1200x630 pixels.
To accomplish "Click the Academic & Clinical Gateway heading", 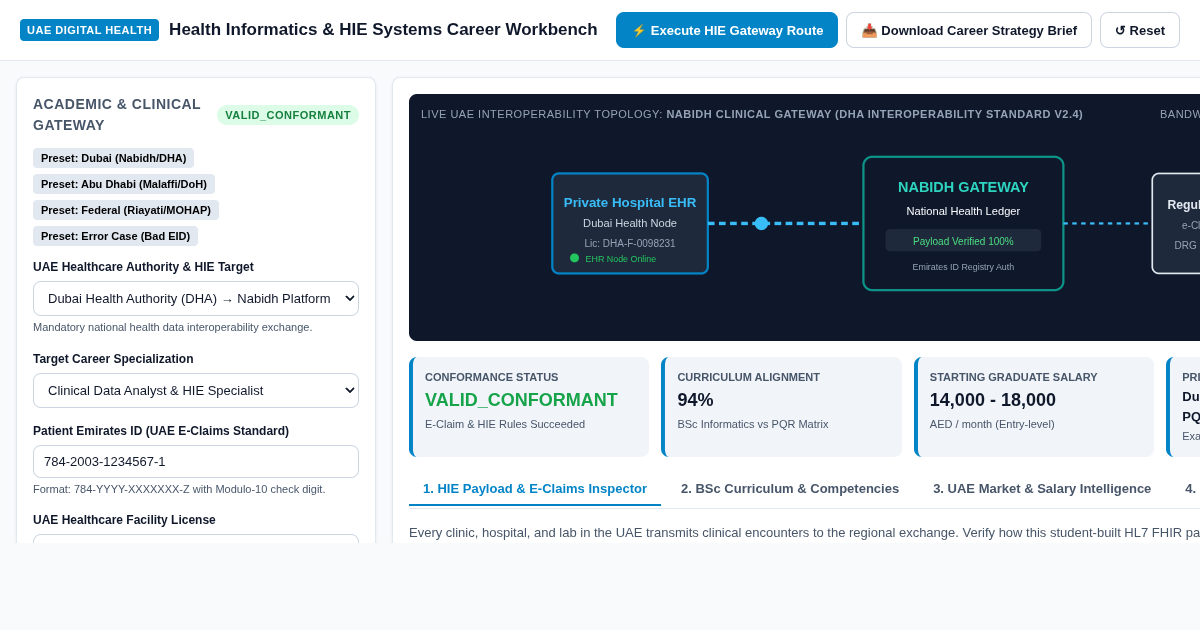I will (x=117, y=115).
